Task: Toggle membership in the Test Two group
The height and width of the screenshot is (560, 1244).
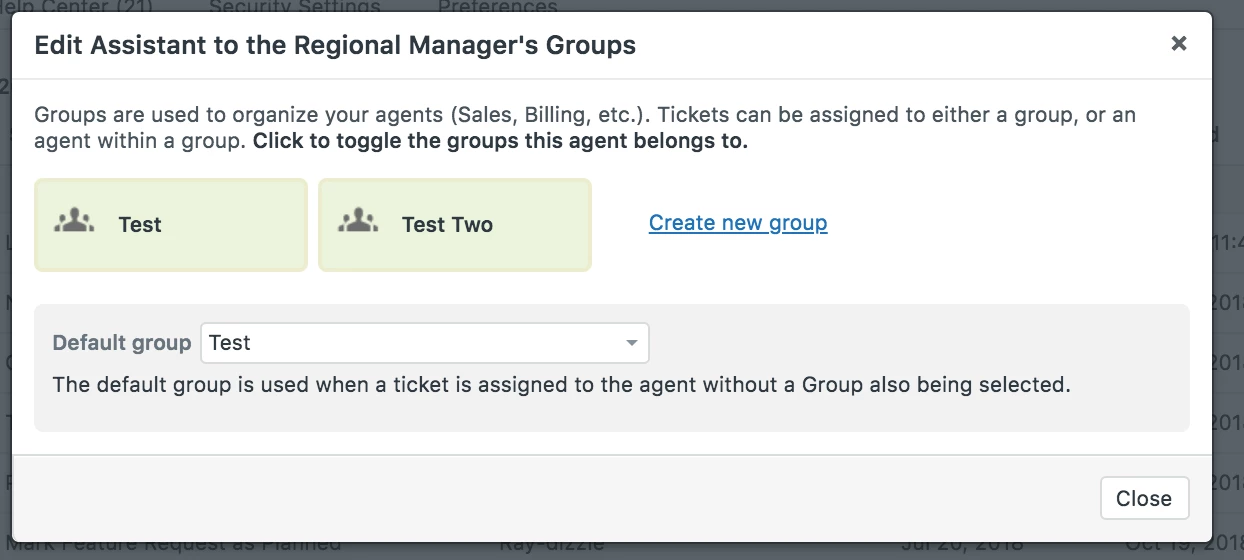Action: click(x=455, y=225)
